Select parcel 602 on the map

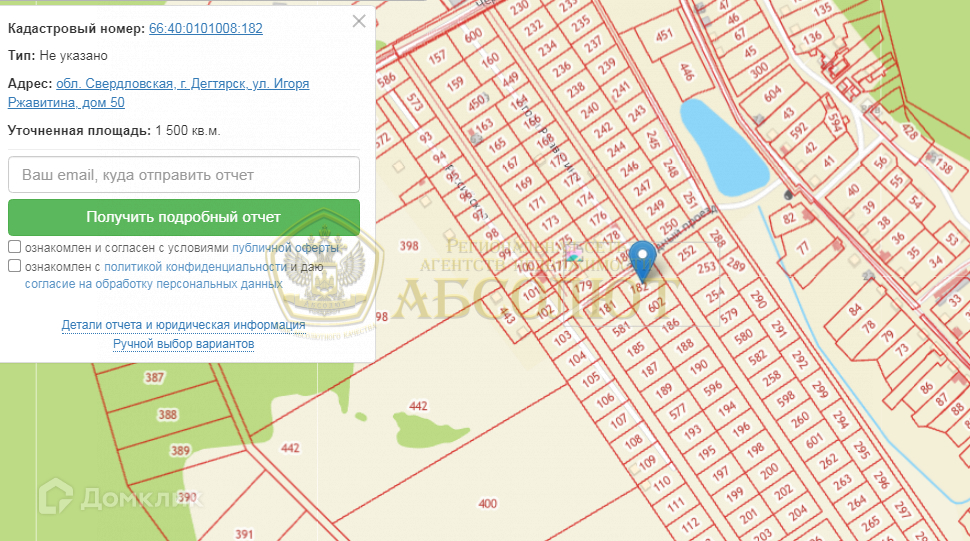[x=656, y=305]
